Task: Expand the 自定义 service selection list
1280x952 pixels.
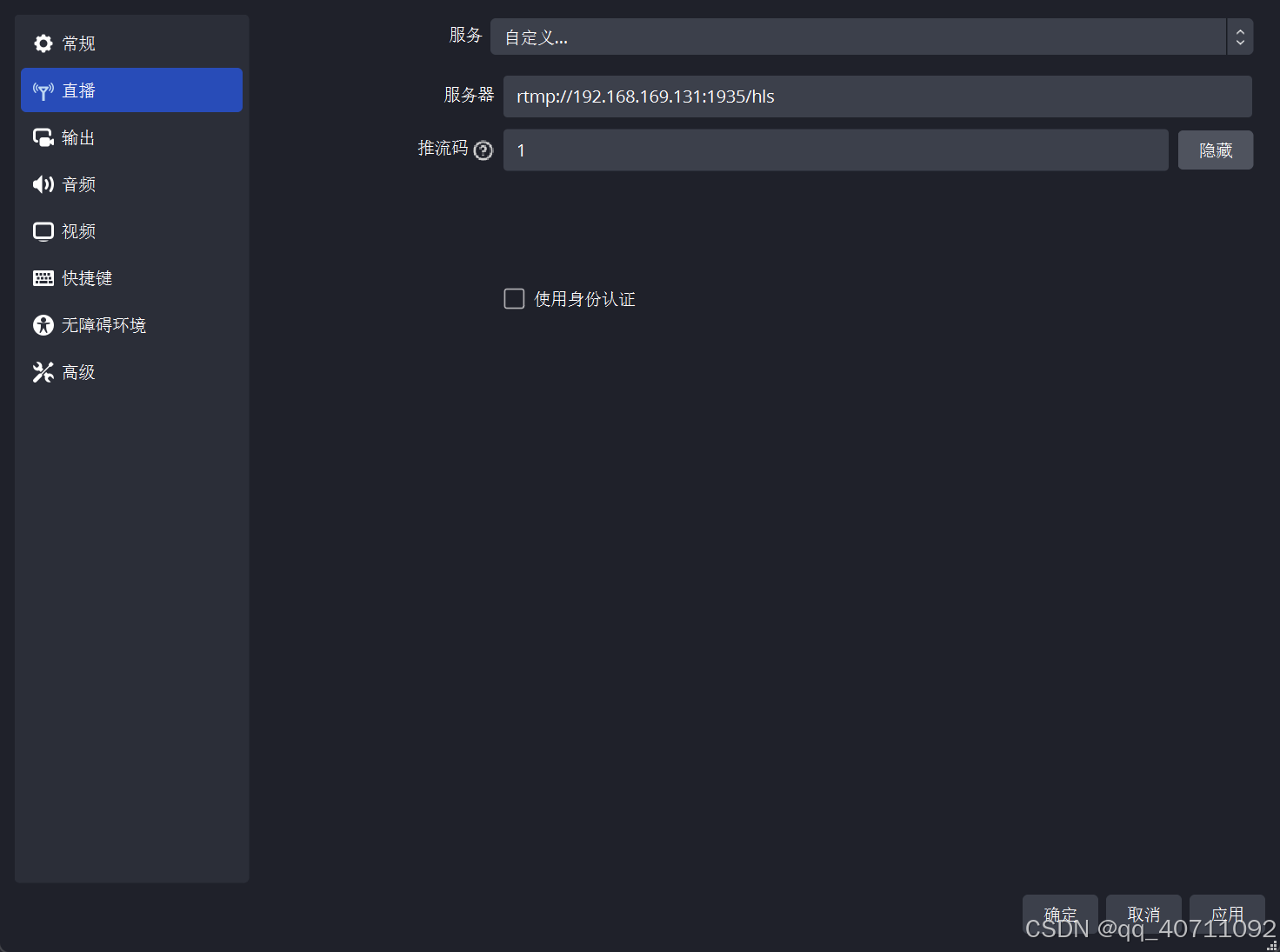Action: click(861, 37)
